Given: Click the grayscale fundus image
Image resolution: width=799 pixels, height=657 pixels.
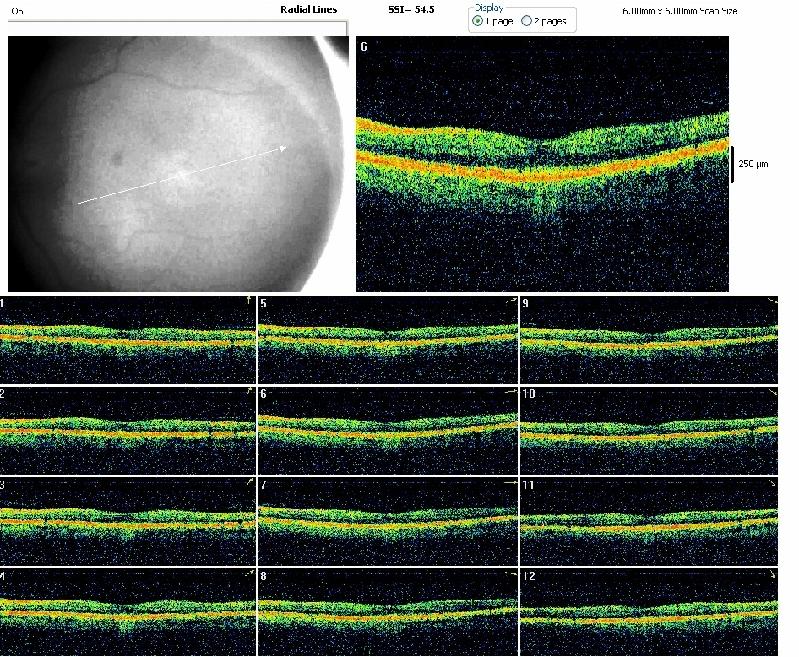Looking at the screenshot, I should pos(175,165).
